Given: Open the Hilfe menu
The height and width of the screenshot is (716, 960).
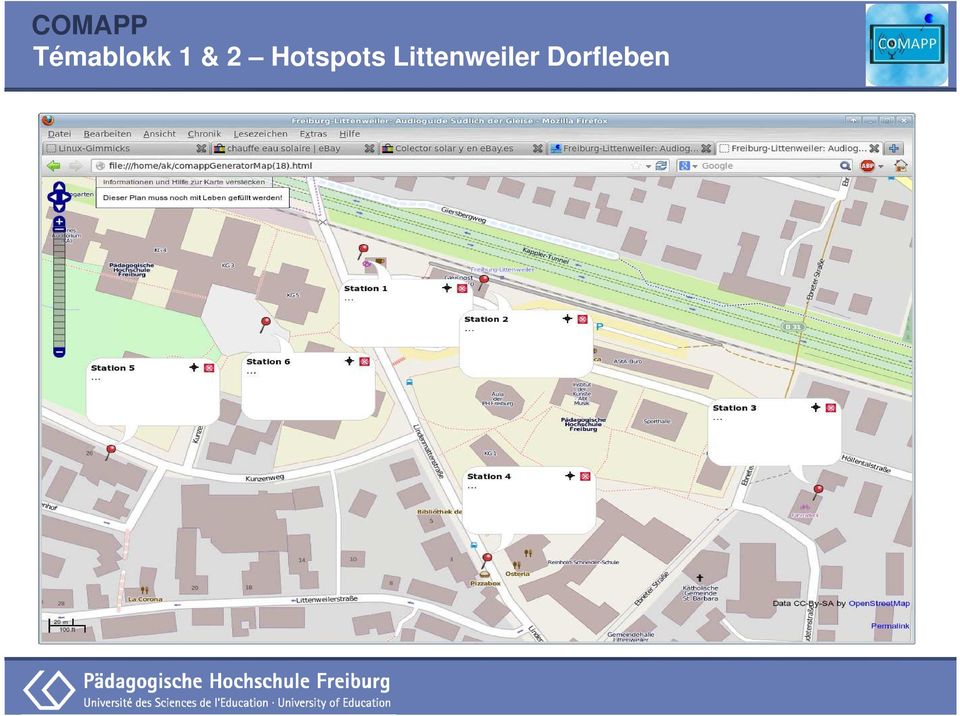Looking at the screenshot, I should pyautogui.click(x=350, y=134).
